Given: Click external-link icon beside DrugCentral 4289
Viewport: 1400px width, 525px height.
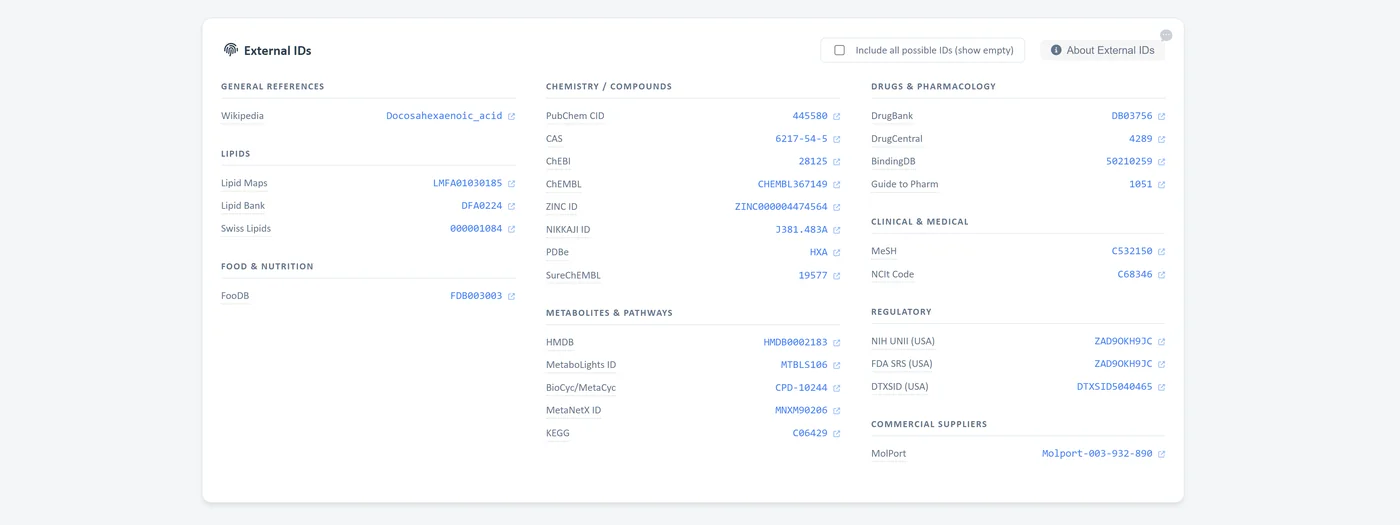Looking at the screenshot, I should (x=1161, y=140).
